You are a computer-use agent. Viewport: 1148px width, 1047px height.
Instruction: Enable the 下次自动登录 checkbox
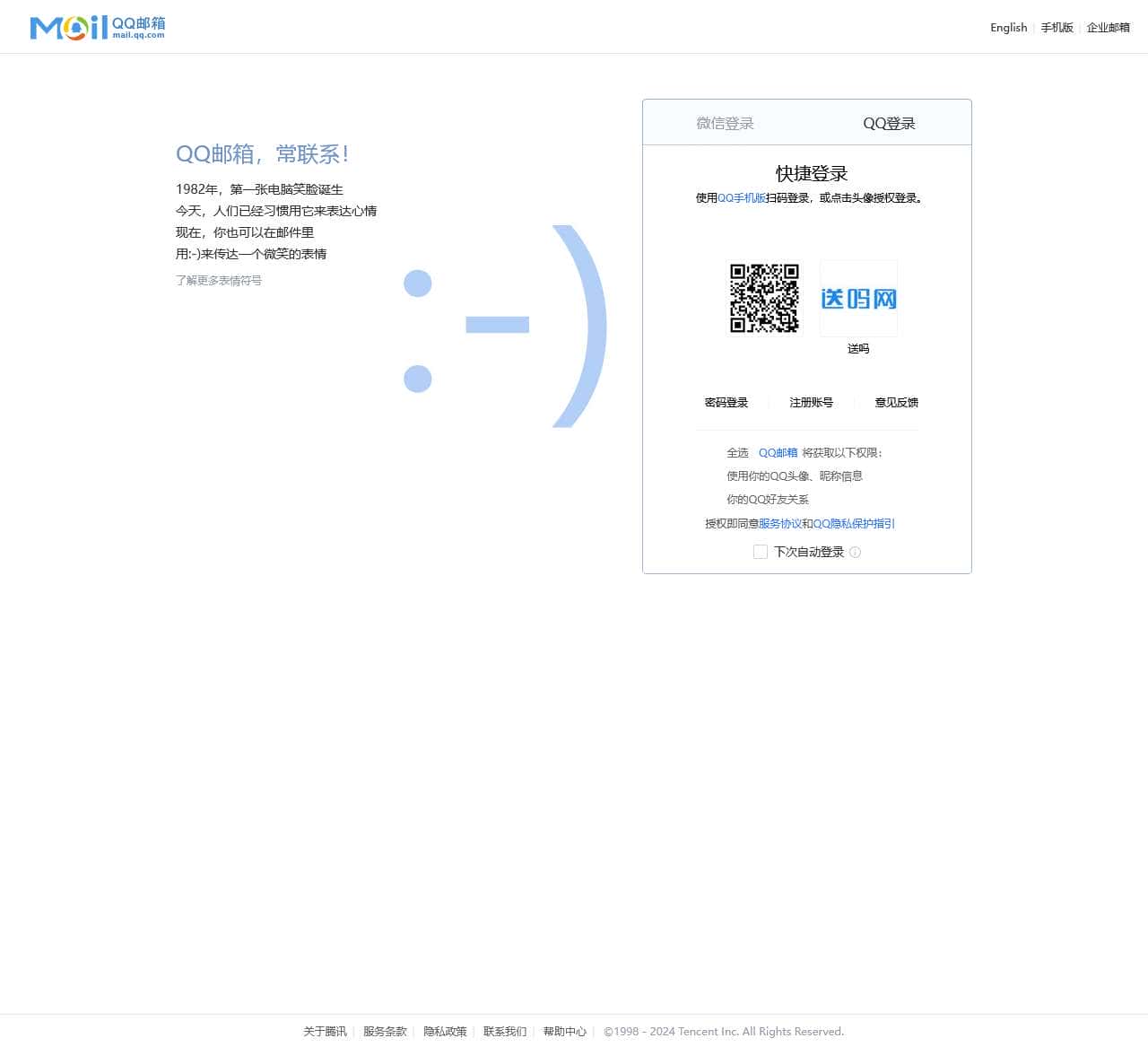click(761, 552)
